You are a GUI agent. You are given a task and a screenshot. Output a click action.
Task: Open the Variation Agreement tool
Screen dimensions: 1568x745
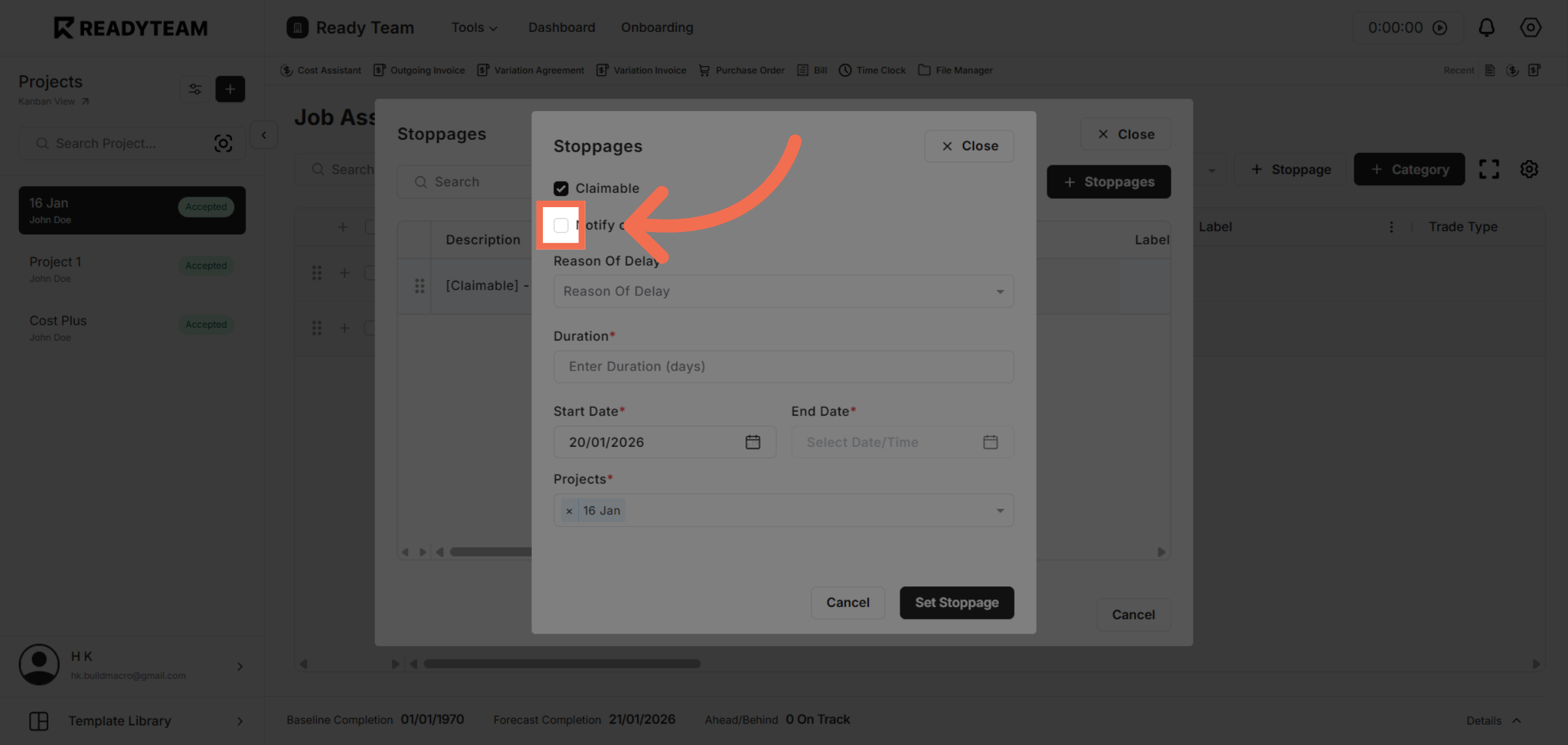pos(531,70)
